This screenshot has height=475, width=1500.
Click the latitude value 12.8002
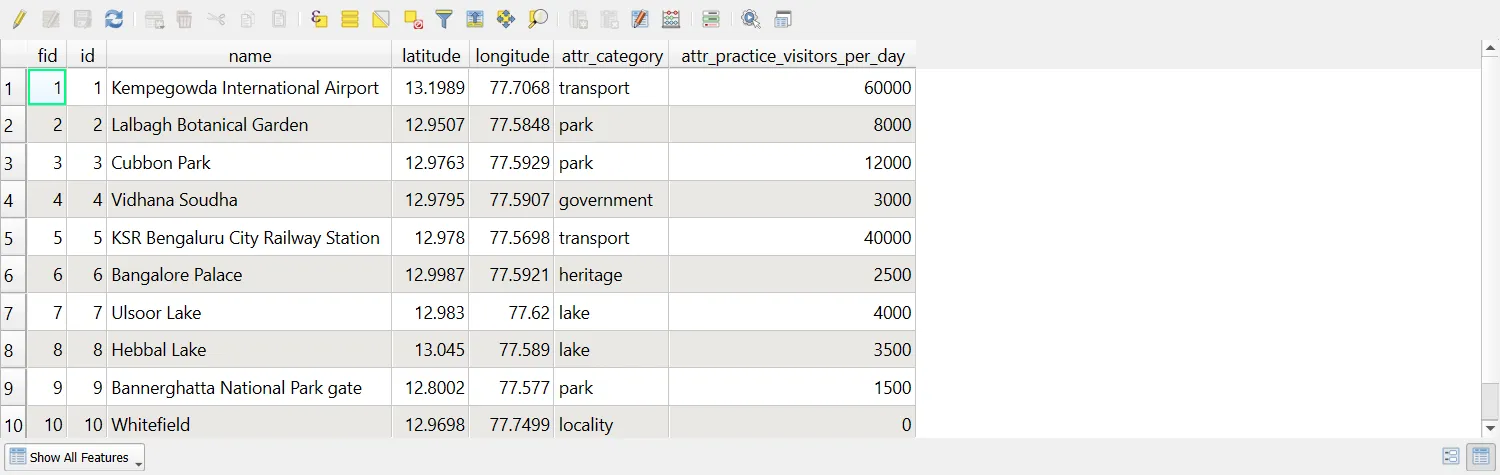(x=431, y=387)
